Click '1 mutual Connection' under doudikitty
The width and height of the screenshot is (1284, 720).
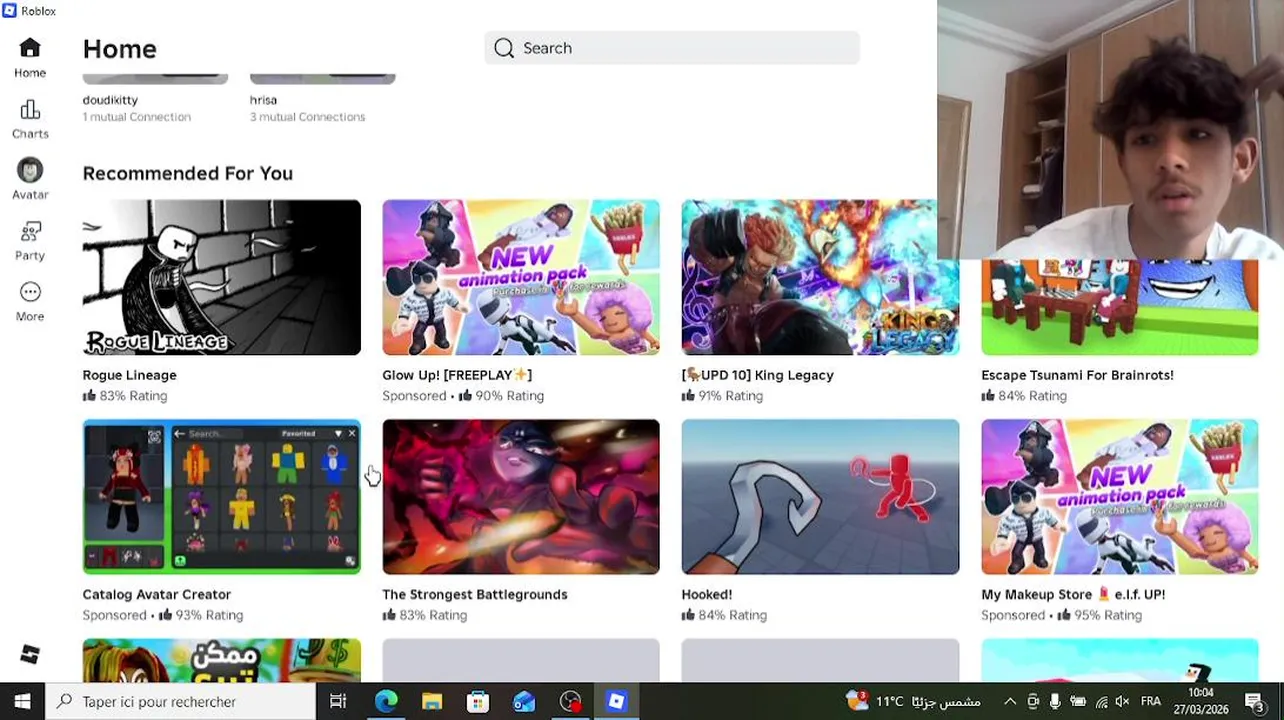point(137,117)
